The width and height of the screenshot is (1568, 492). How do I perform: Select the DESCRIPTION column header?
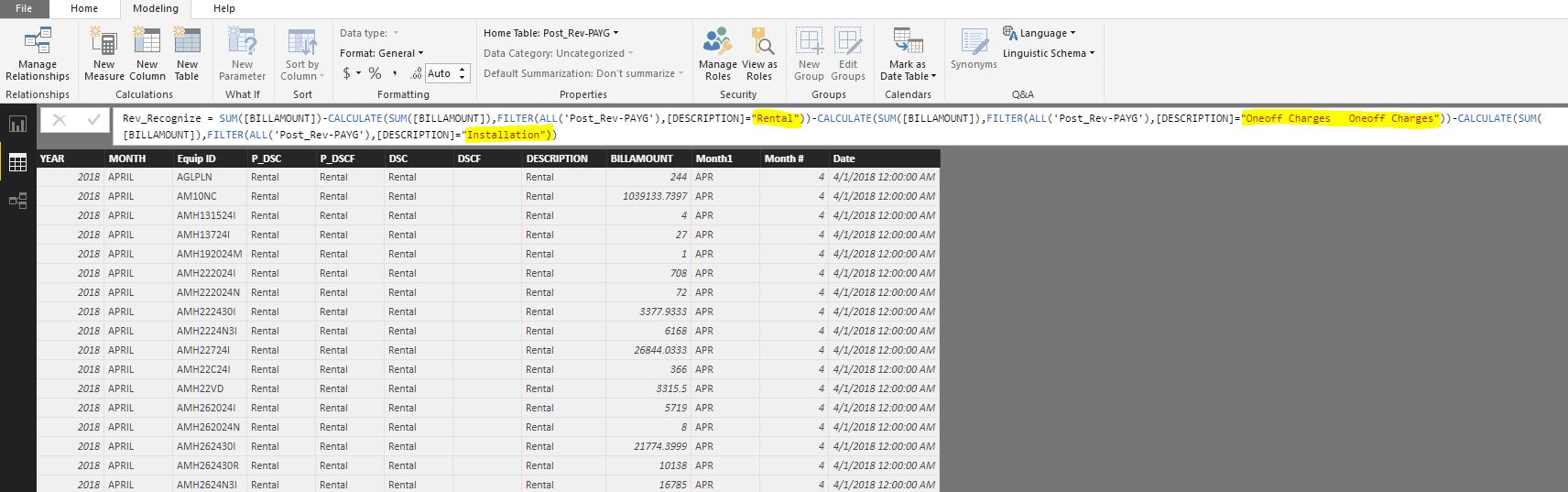[x=563, y=159]
